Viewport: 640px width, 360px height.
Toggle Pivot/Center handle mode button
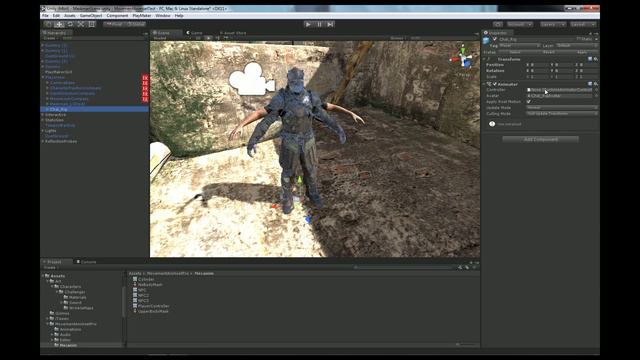tap(114, 24)
